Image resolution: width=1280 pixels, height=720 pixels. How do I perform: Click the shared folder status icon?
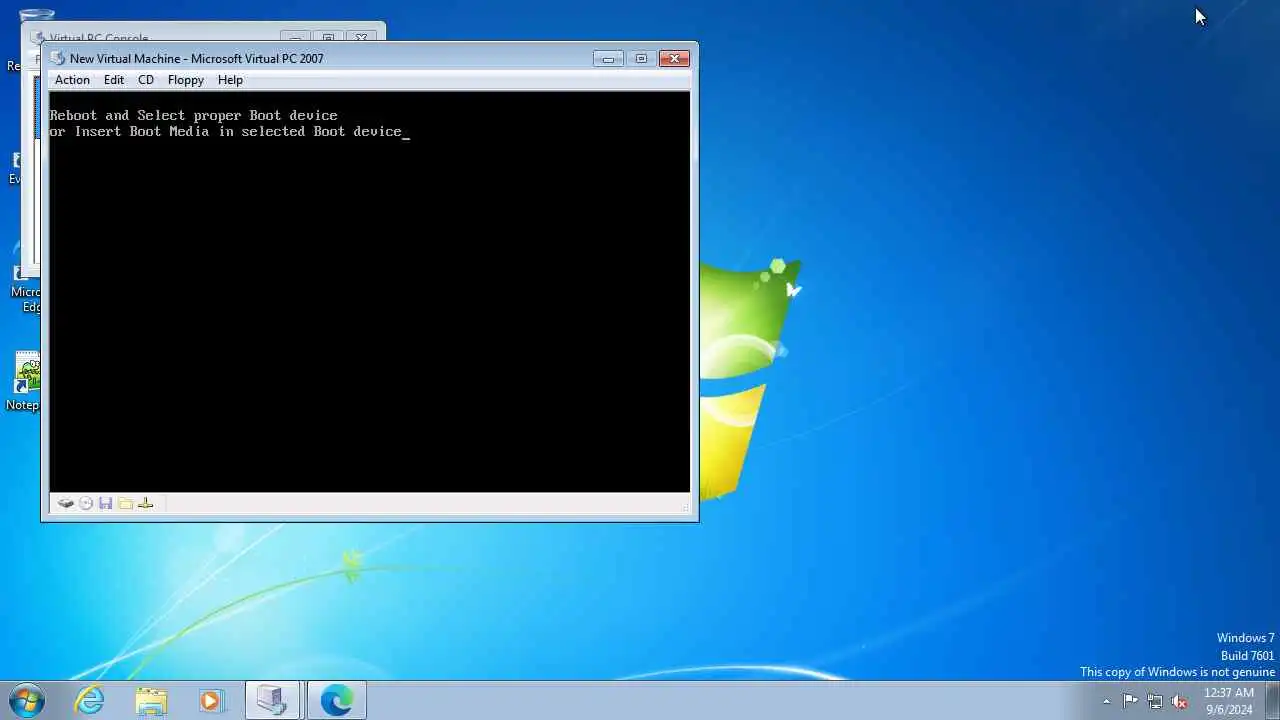pos(126,503)
